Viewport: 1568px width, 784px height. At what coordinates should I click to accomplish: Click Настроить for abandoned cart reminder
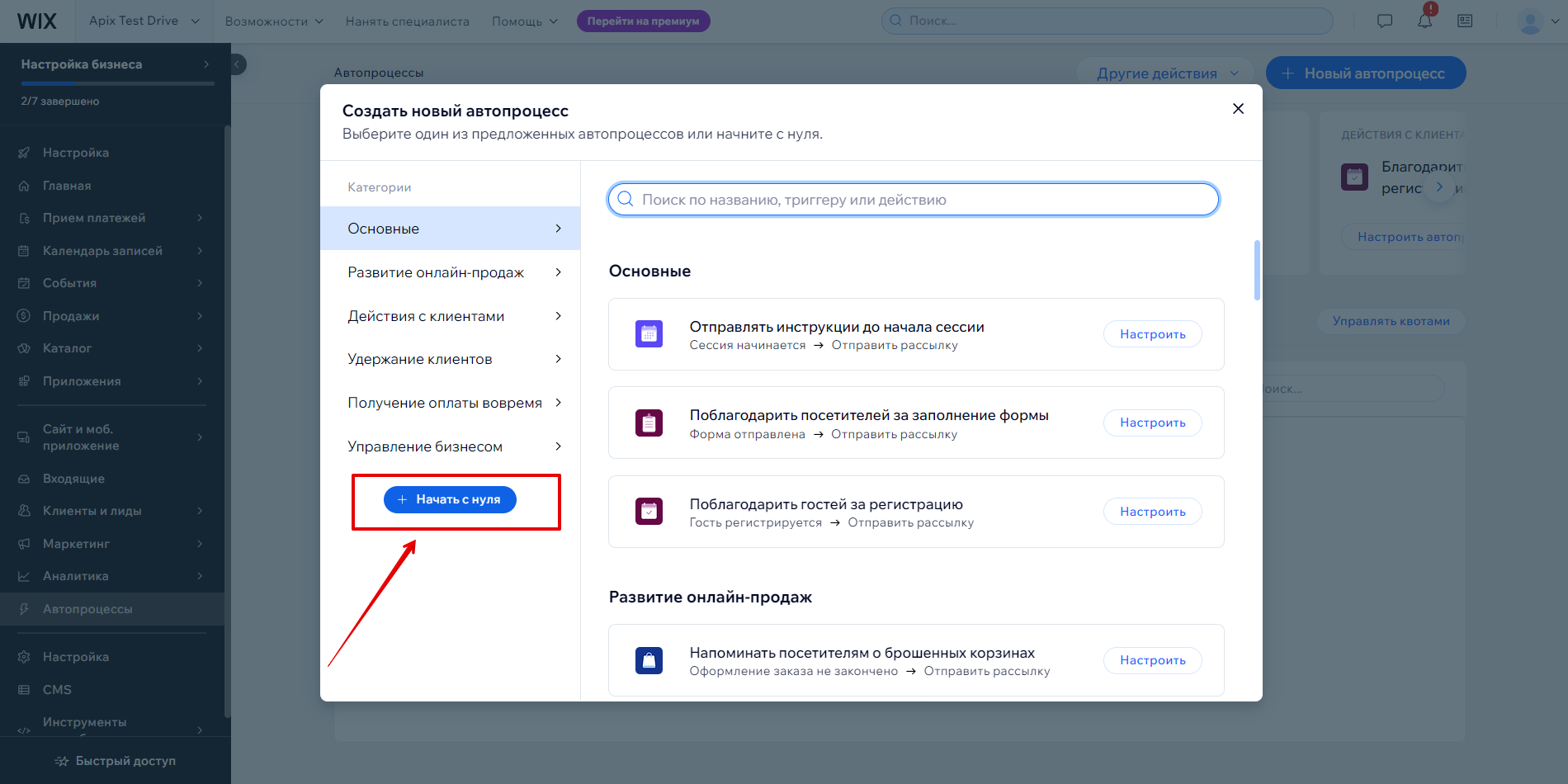click(1153, 660)
